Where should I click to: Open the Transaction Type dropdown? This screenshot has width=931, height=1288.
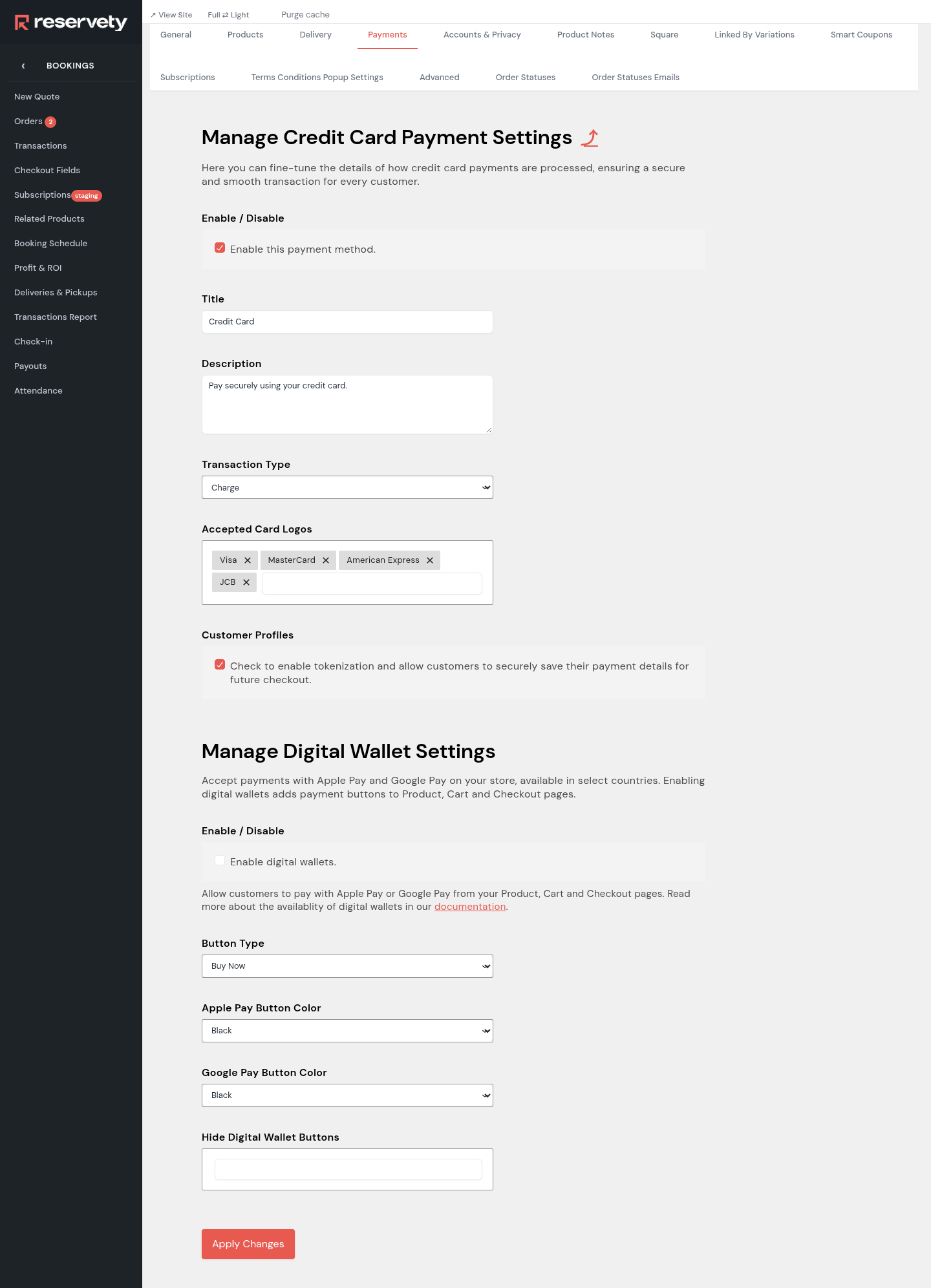click(347, 487)
